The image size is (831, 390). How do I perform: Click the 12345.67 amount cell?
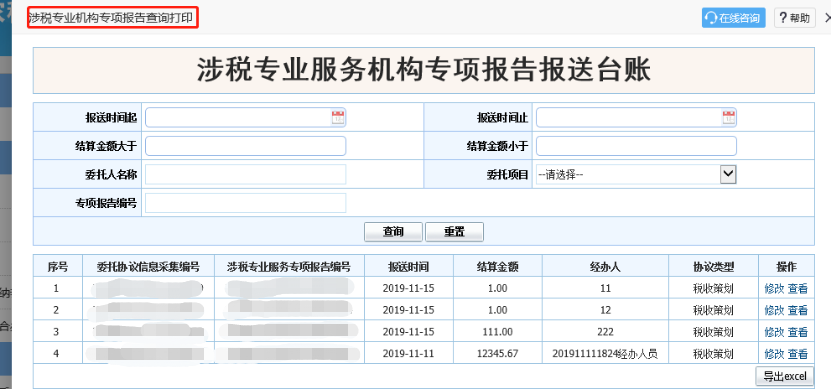click(498, 353)
